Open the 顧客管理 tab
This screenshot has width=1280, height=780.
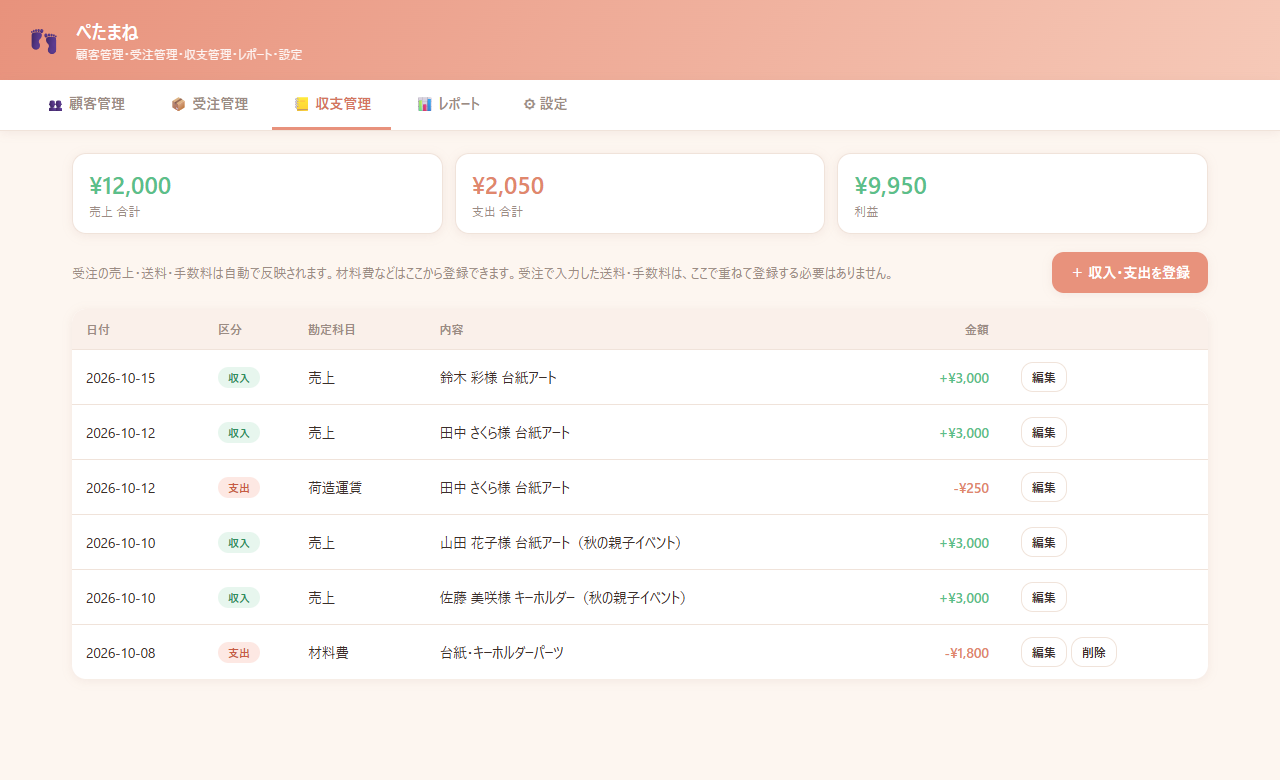[x=86, y=104]
